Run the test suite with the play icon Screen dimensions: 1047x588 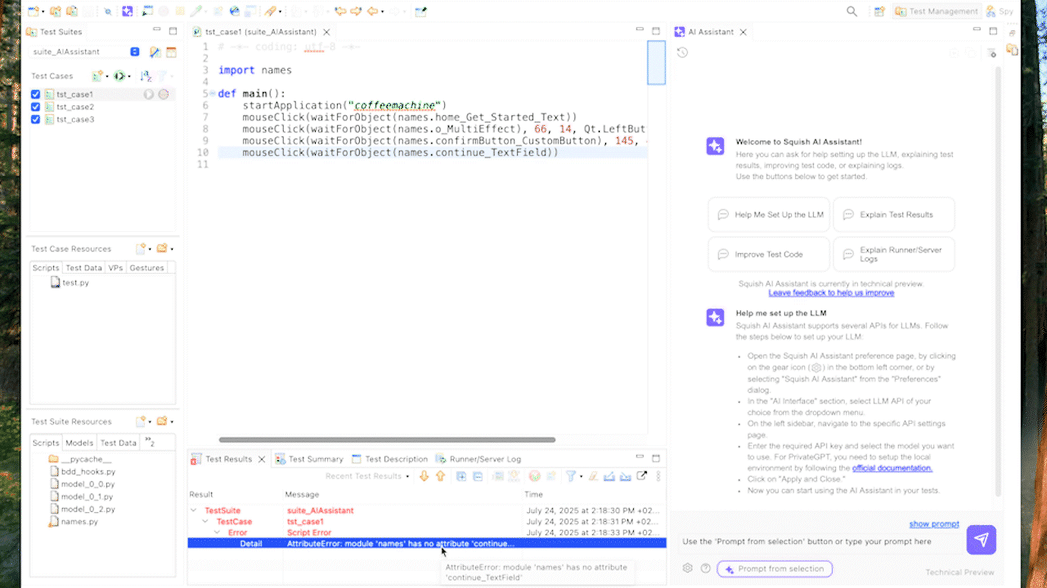click(118, 75)
